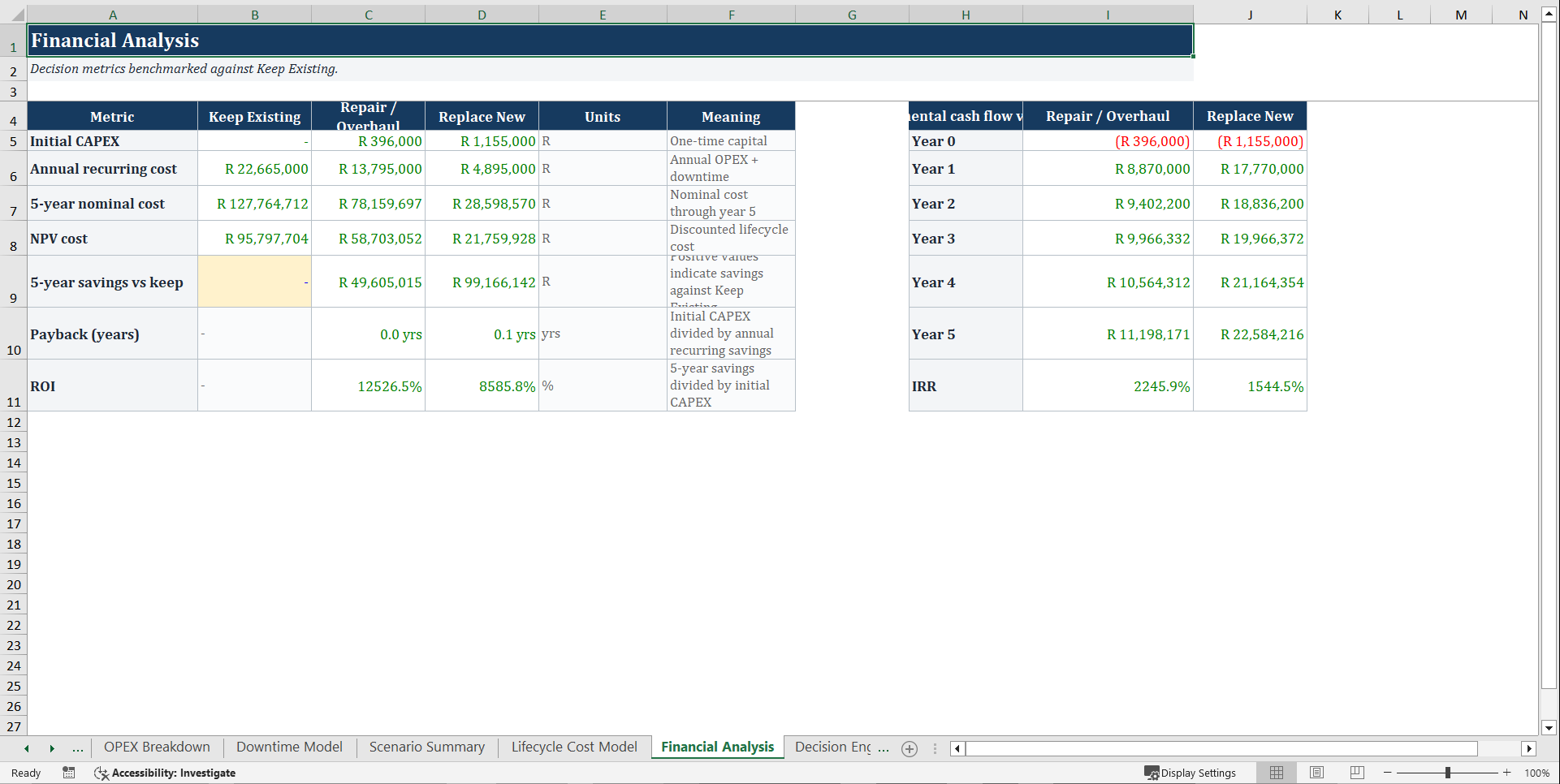Click the 100% zoom level
Viewport: 1560px width, 784px height.
1536,773
